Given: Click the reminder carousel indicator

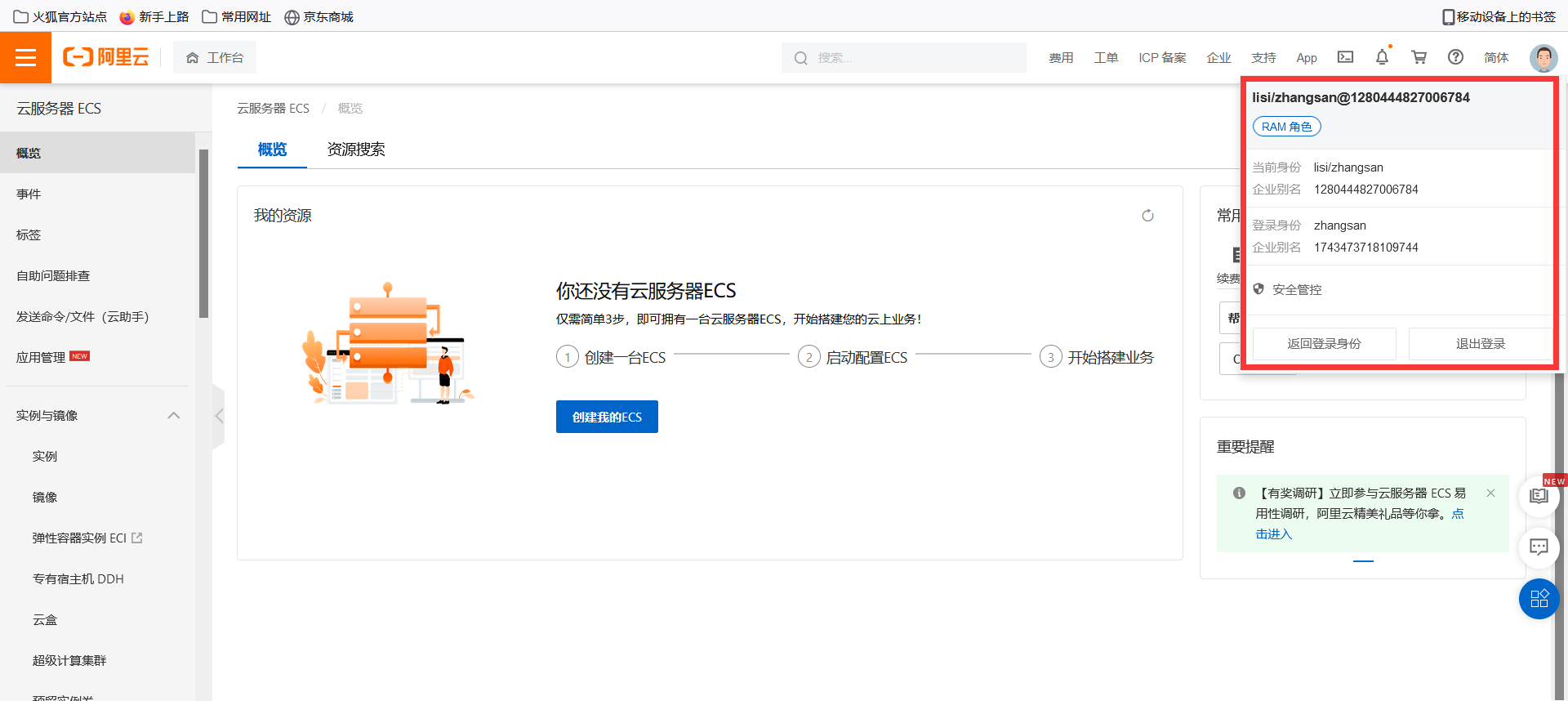Looking at the screenshot, I should click(x=1363, y=561).
